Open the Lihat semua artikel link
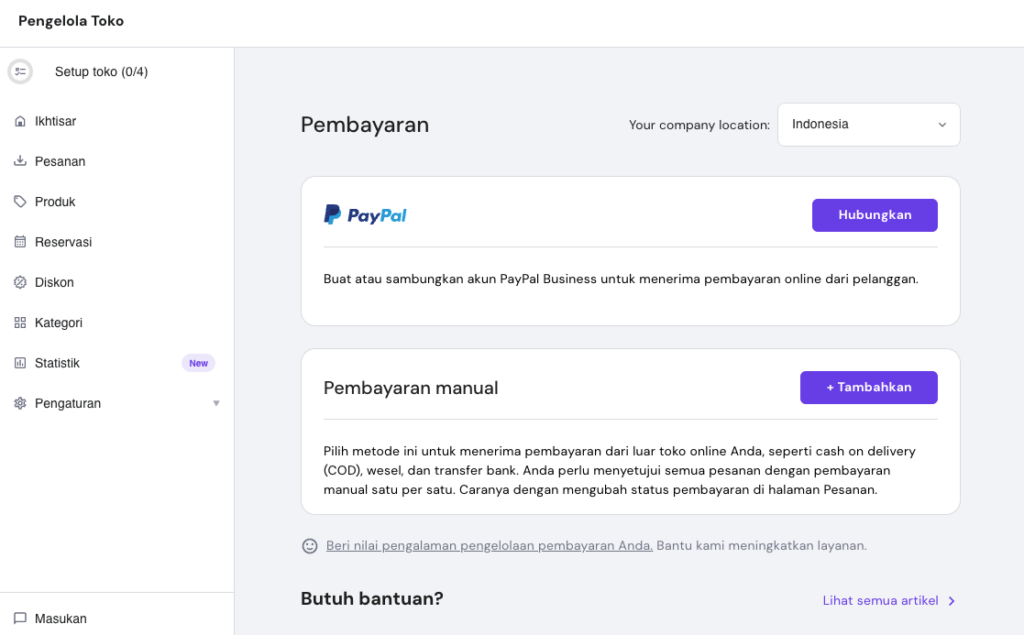1024x635 pixels. pyautogui.click(x=882, y=600)
